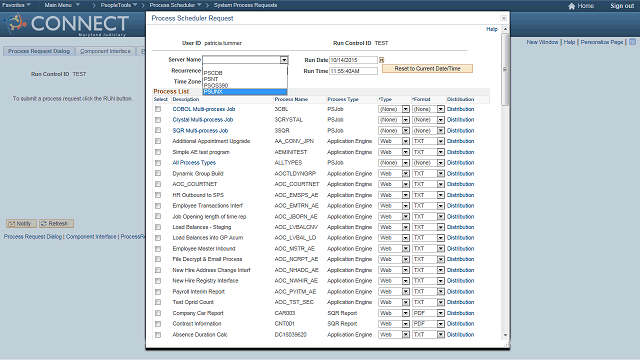
Task: Choose PSOS390 in the server list
Action: pos(245,85)
